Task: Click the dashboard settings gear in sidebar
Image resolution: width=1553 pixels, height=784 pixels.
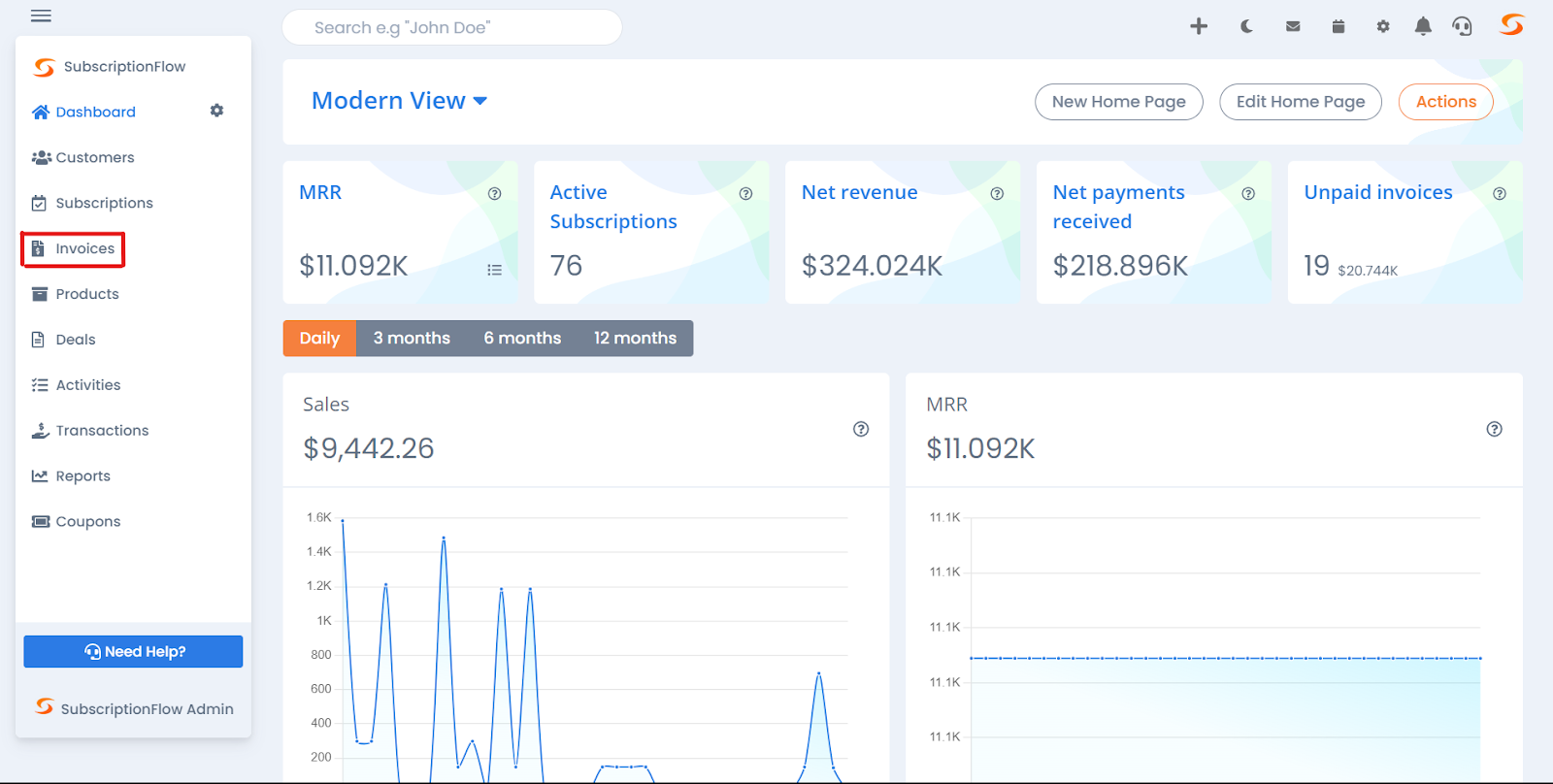Action: point(216,111)
